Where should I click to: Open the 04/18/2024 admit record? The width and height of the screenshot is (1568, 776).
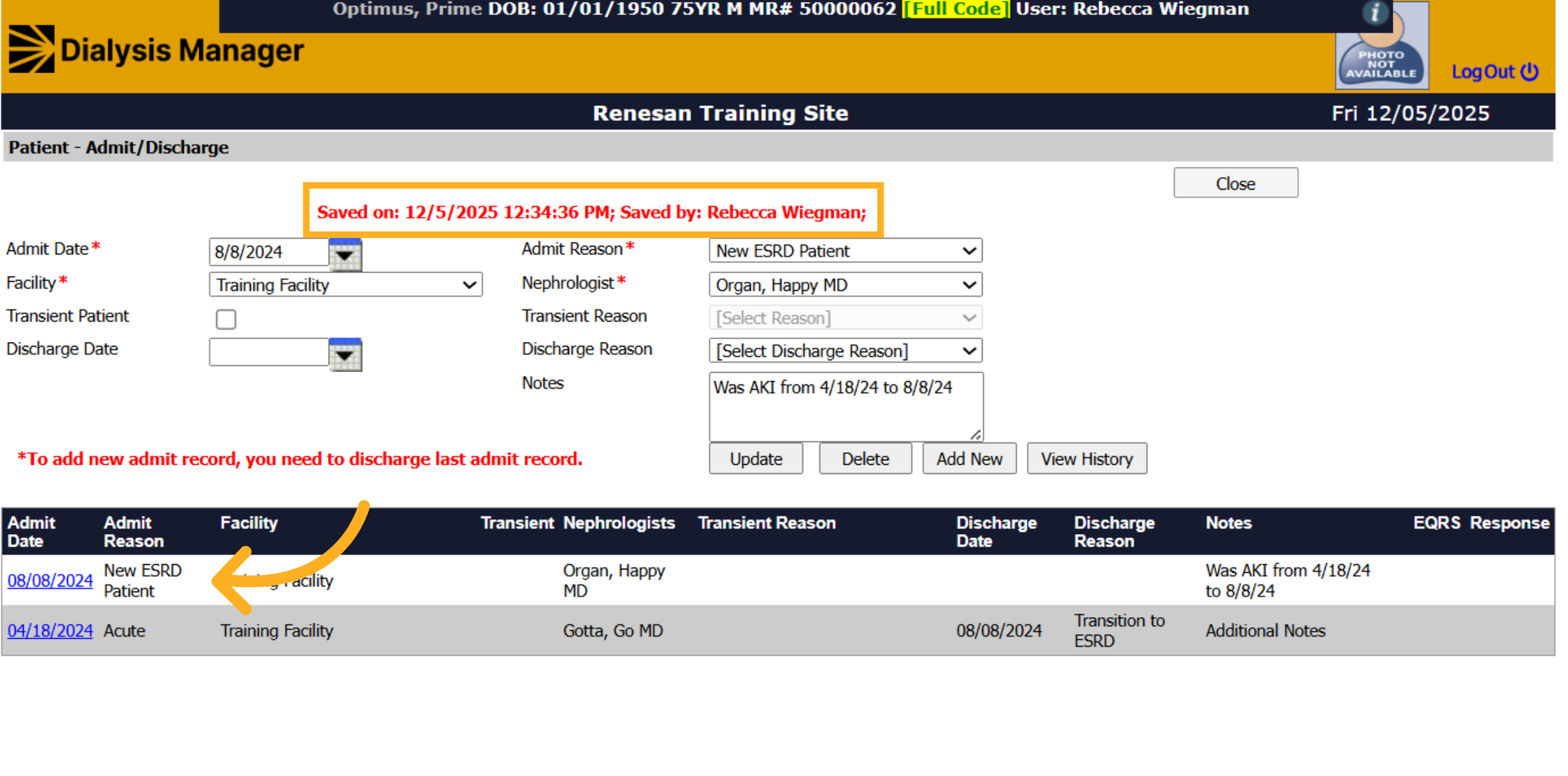tap(50, 631)
